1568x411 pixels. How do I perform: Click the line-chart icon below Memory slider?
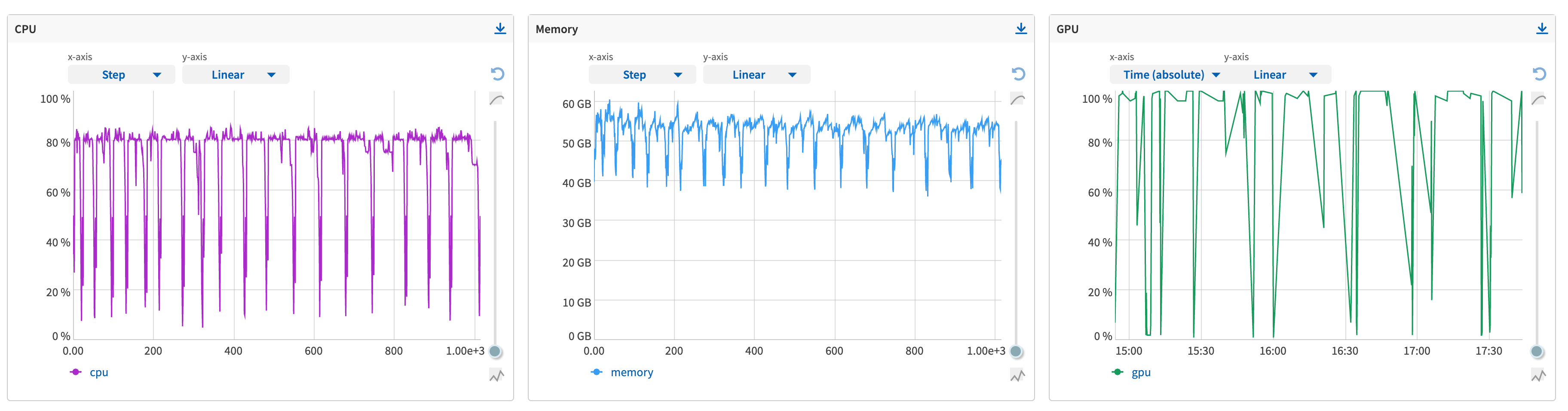coord(1018,376)
